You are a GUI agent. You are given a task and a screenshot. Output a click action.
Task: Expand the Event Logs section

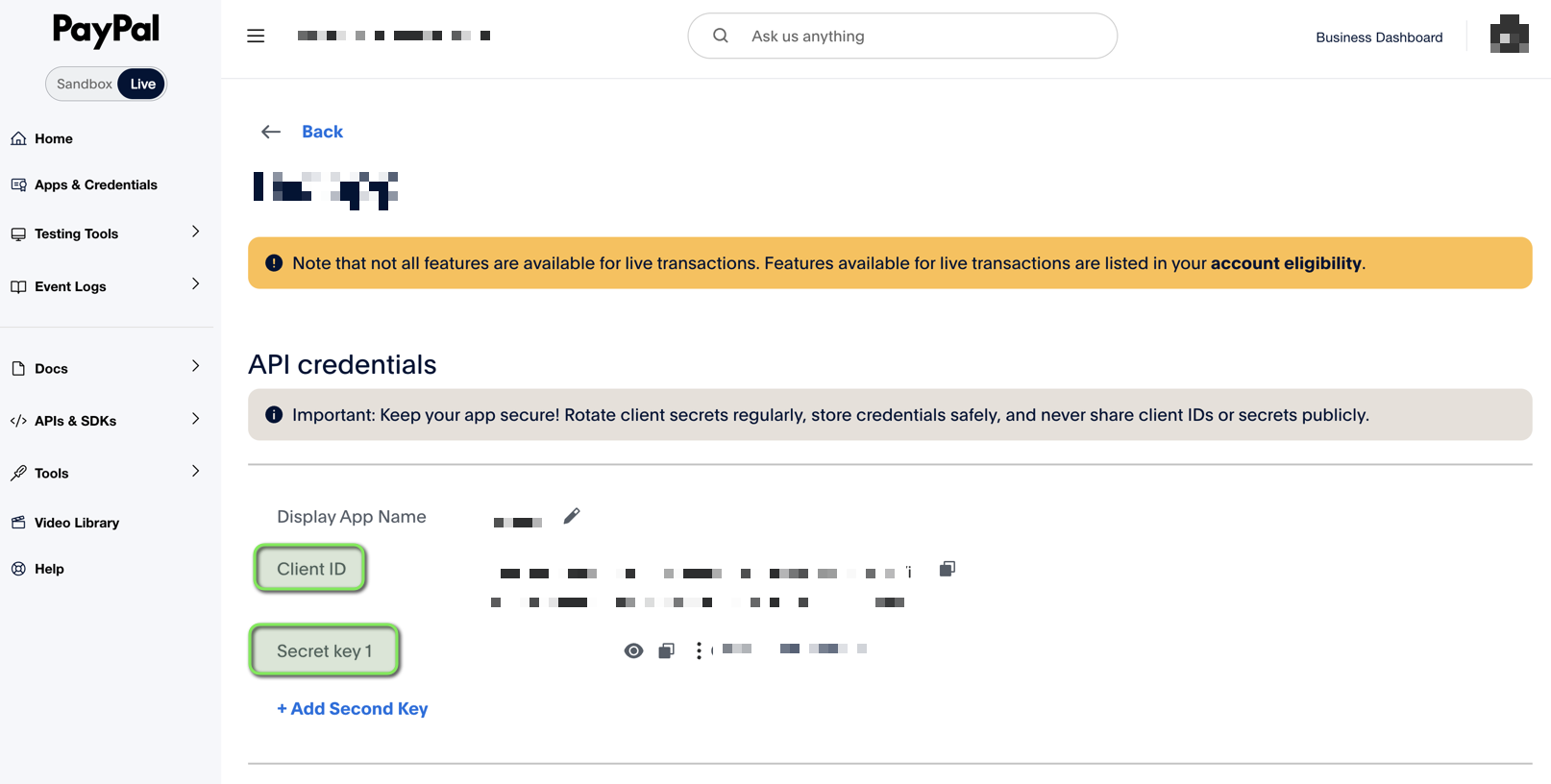106,286
